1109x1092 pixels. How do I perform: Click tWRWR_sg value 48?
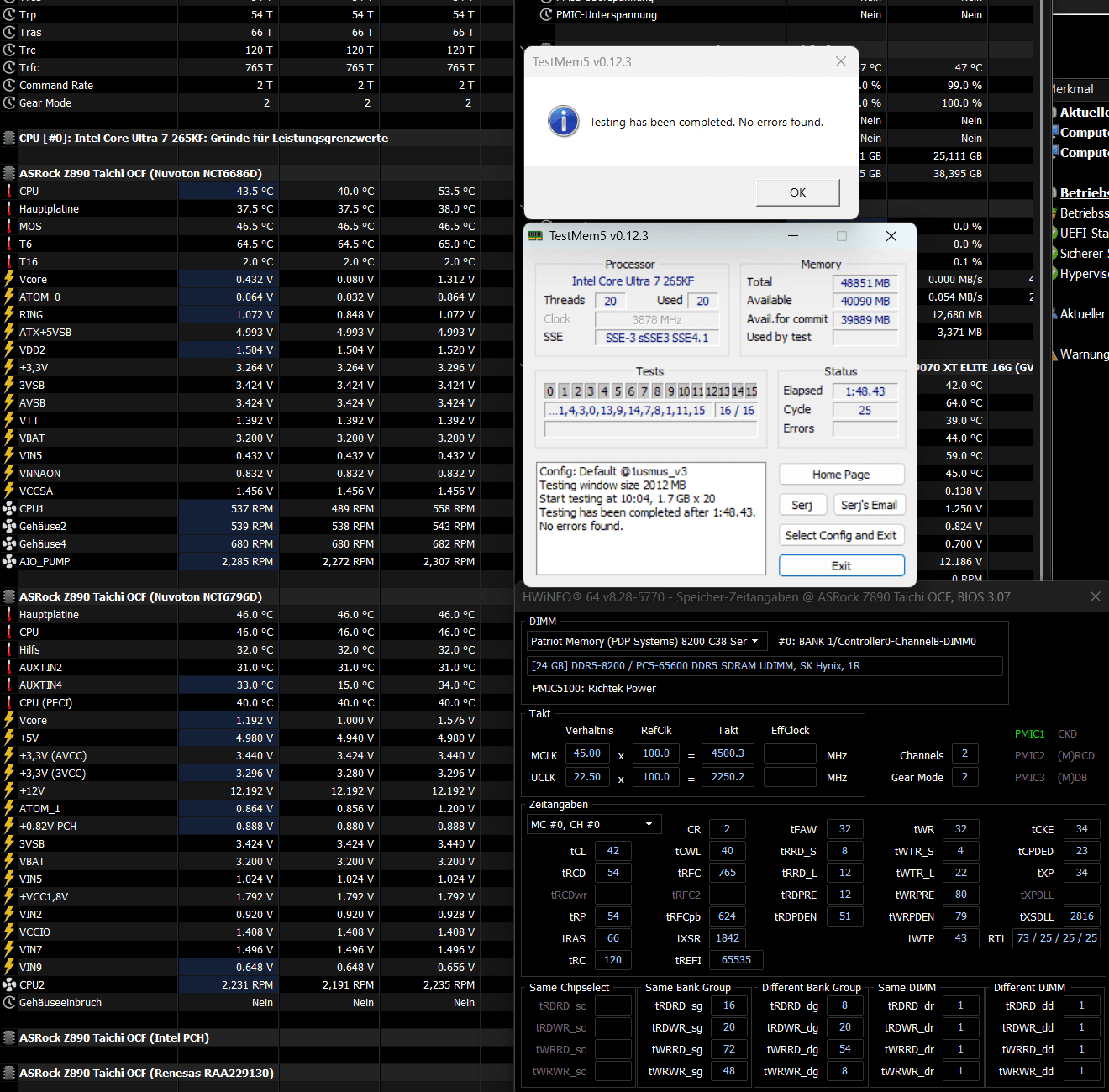pyautogui.click(x=729, y=1071)
